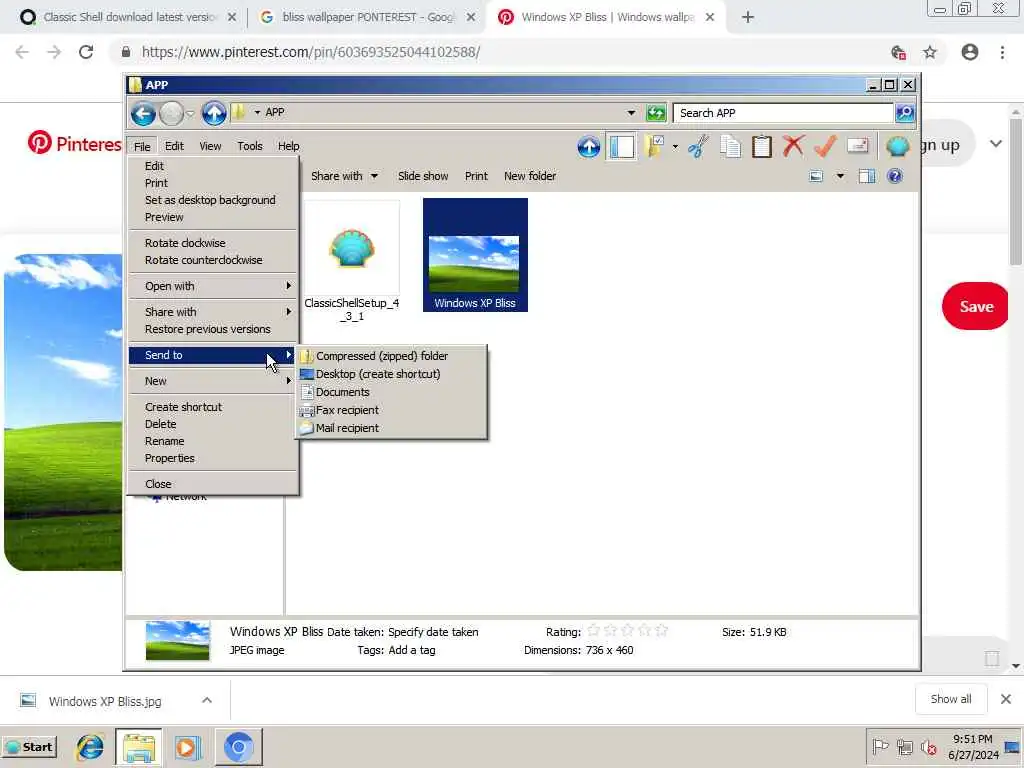Viewport: 1024px width, 768px height.
Task: Choose Fax recipient
Action: point(392,410)
